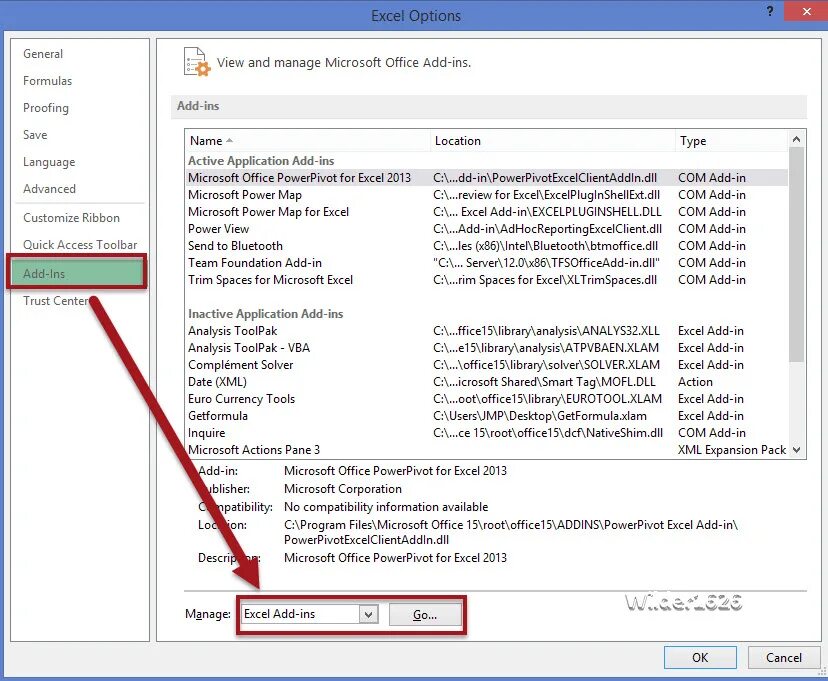Close the Excel Options dialog
The height and width of the screenshot is (681, 828).
[806, 11]
